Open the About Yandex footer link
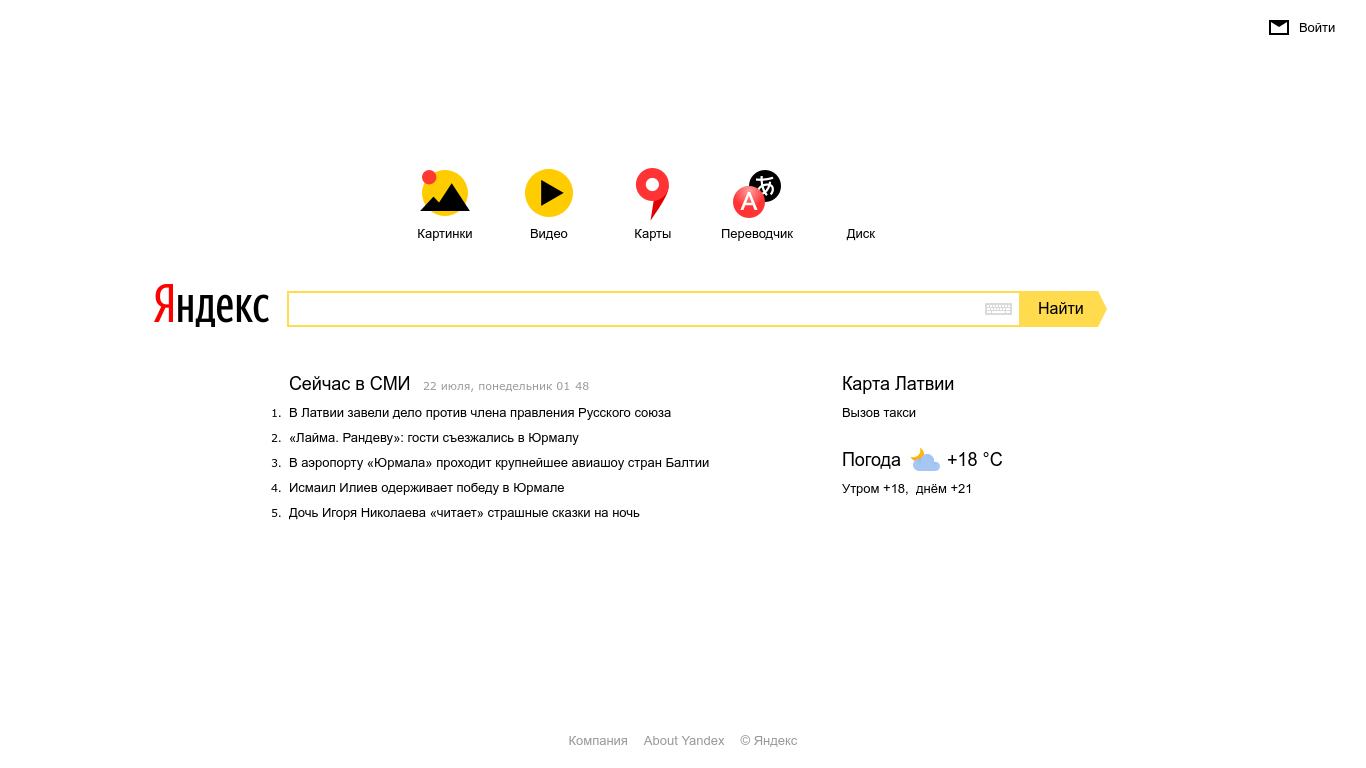This screenshot has width=1366, height=768. tap(684, 741)
